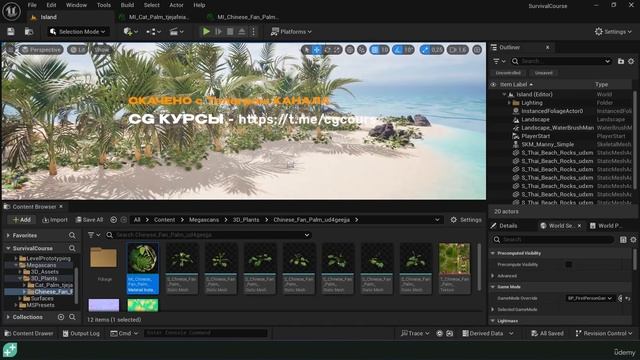Select the T_Chinese_Fan_Palm texture thumbnail
This screenshot has height=360, width=640.
[x=454, y=268]
